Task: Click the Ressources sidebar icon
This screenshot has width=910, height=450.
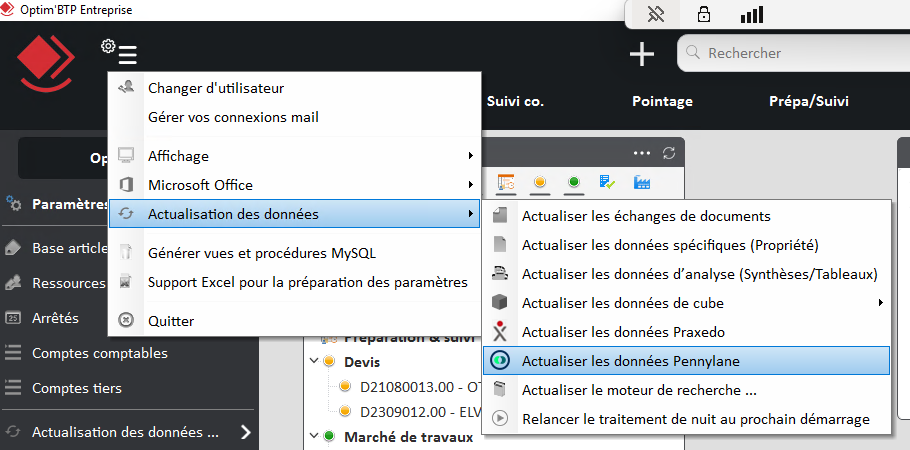Action: [13, 283]
